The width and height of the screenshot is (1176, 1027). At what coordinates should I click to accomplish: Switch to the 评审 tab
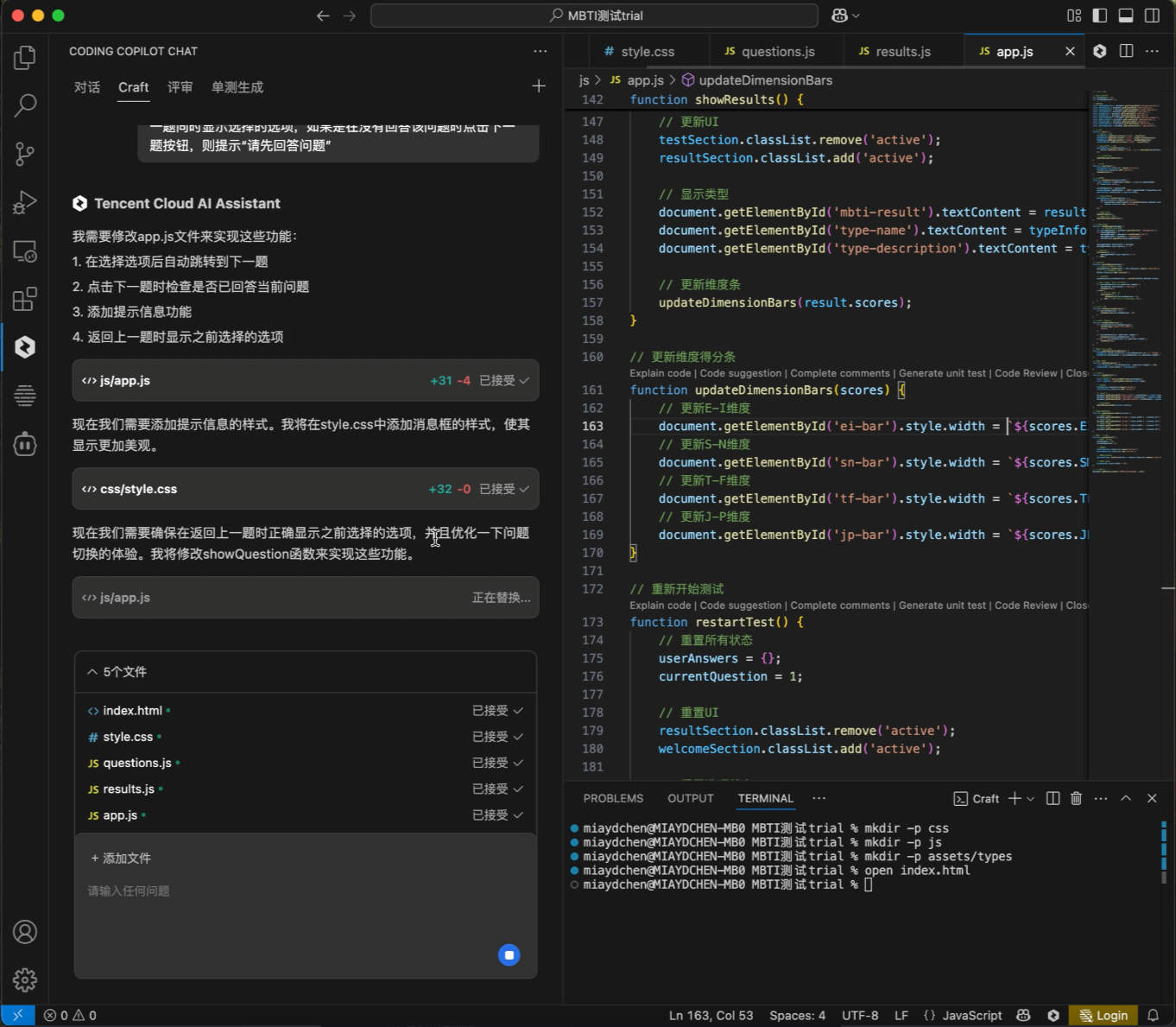coord(180,87)
